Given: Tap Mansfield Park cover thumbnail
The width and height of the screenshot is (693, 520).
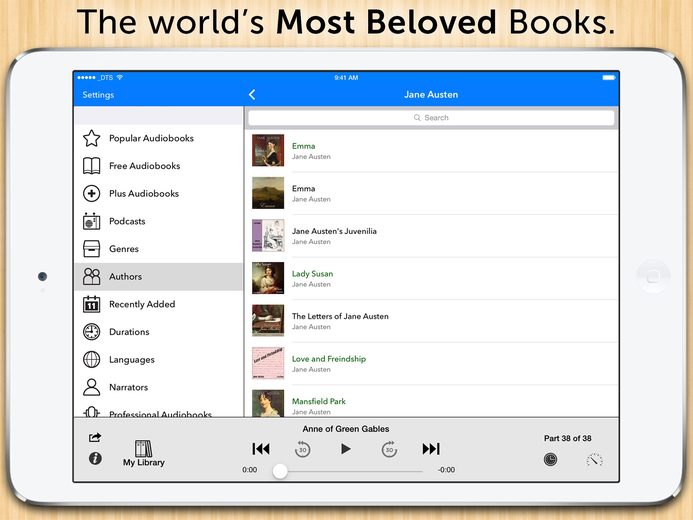Looking at the screenshot, I should click(268, 403).
